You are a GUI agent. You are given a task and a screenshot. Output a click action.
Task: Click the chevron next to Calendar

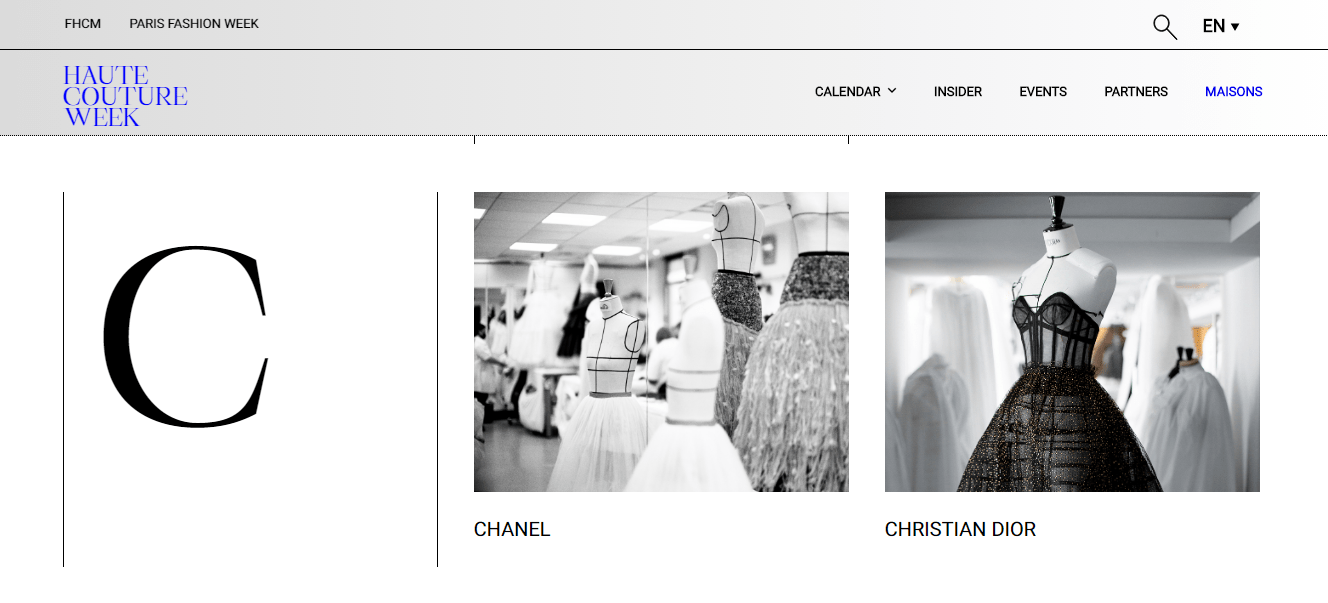891,91
